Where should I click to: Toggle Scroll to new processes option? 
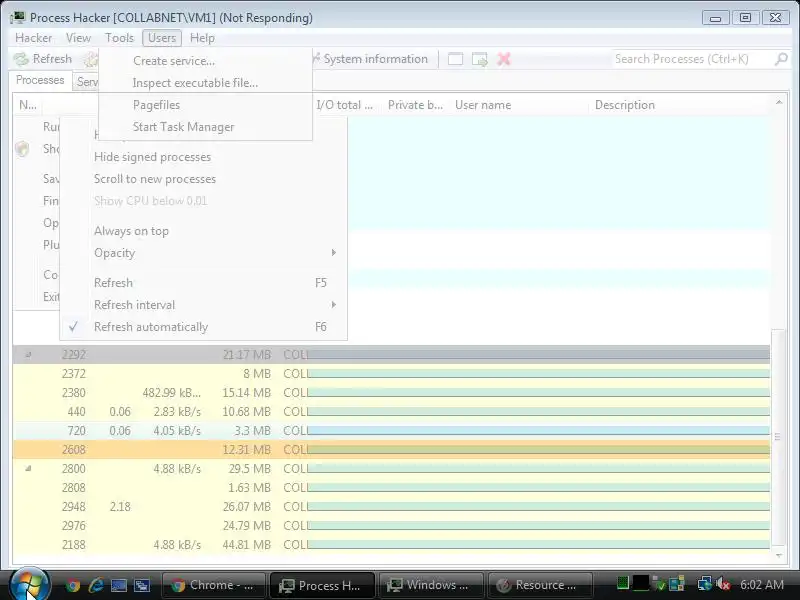203,179
